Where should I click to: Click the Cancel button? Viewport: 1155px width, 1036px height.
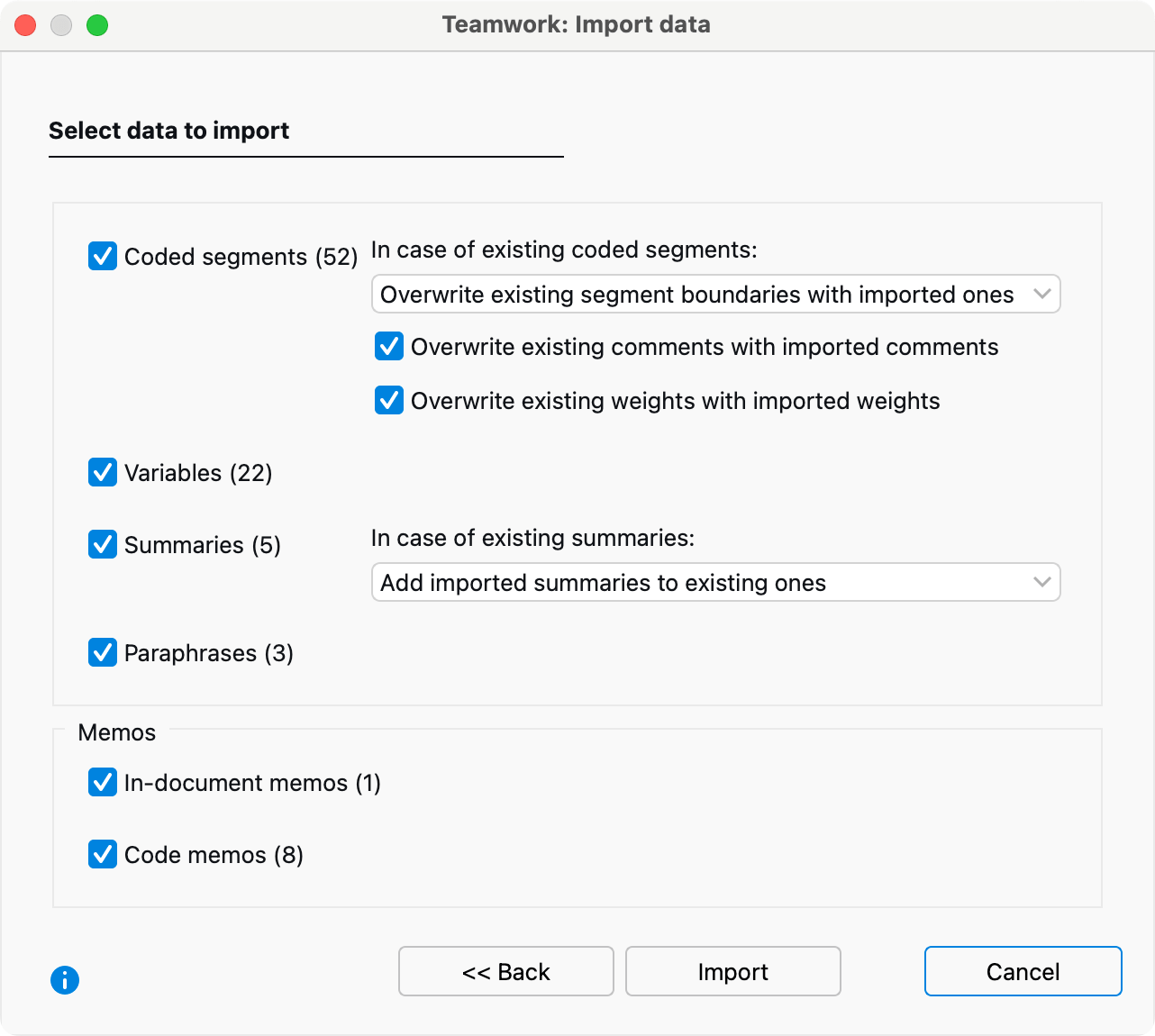point(1023,971)
